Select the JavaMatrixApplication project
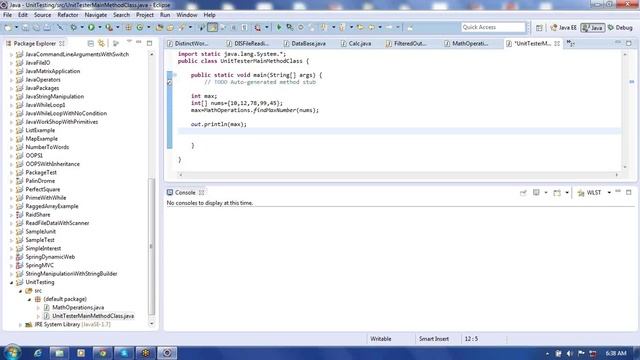Image resolution: width=640 pixels, height=360 pixels. [x=53, y=71]
